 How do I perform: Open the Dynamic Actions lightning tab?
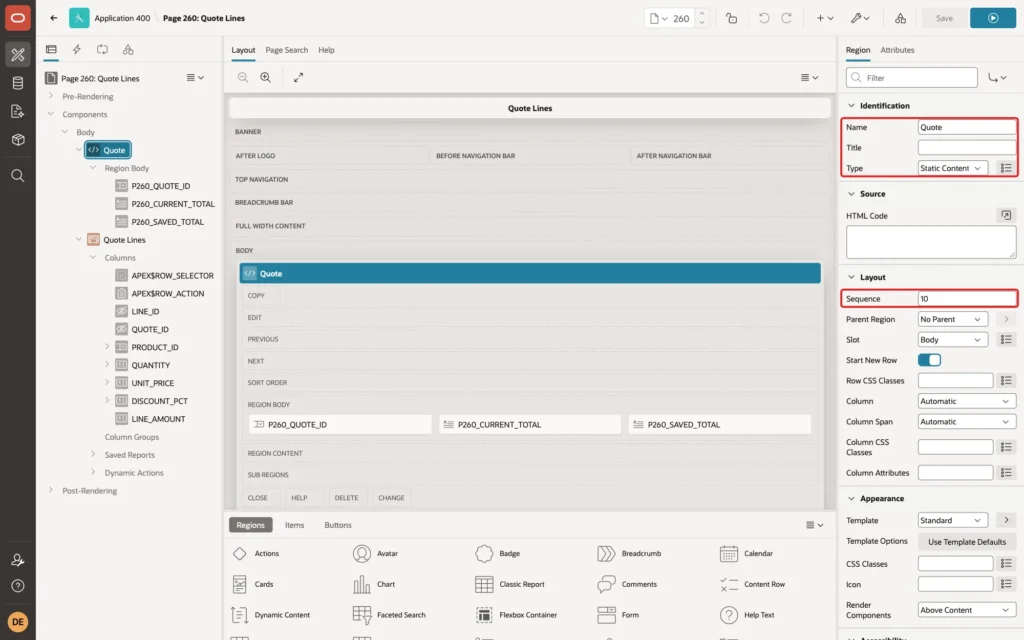tap(76, 50)
